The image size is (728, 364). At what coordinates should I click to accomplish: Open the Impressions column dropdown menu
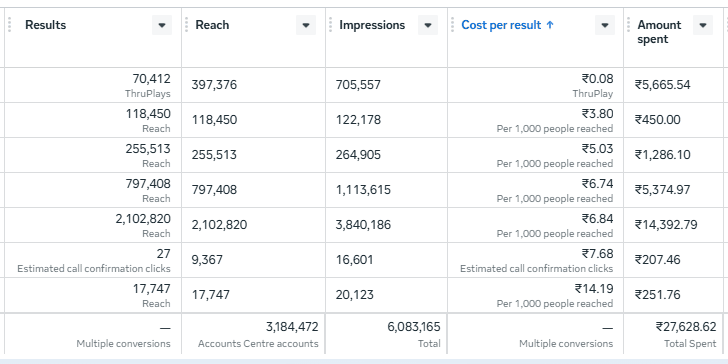pyautogui.click(x=428, y=25)
